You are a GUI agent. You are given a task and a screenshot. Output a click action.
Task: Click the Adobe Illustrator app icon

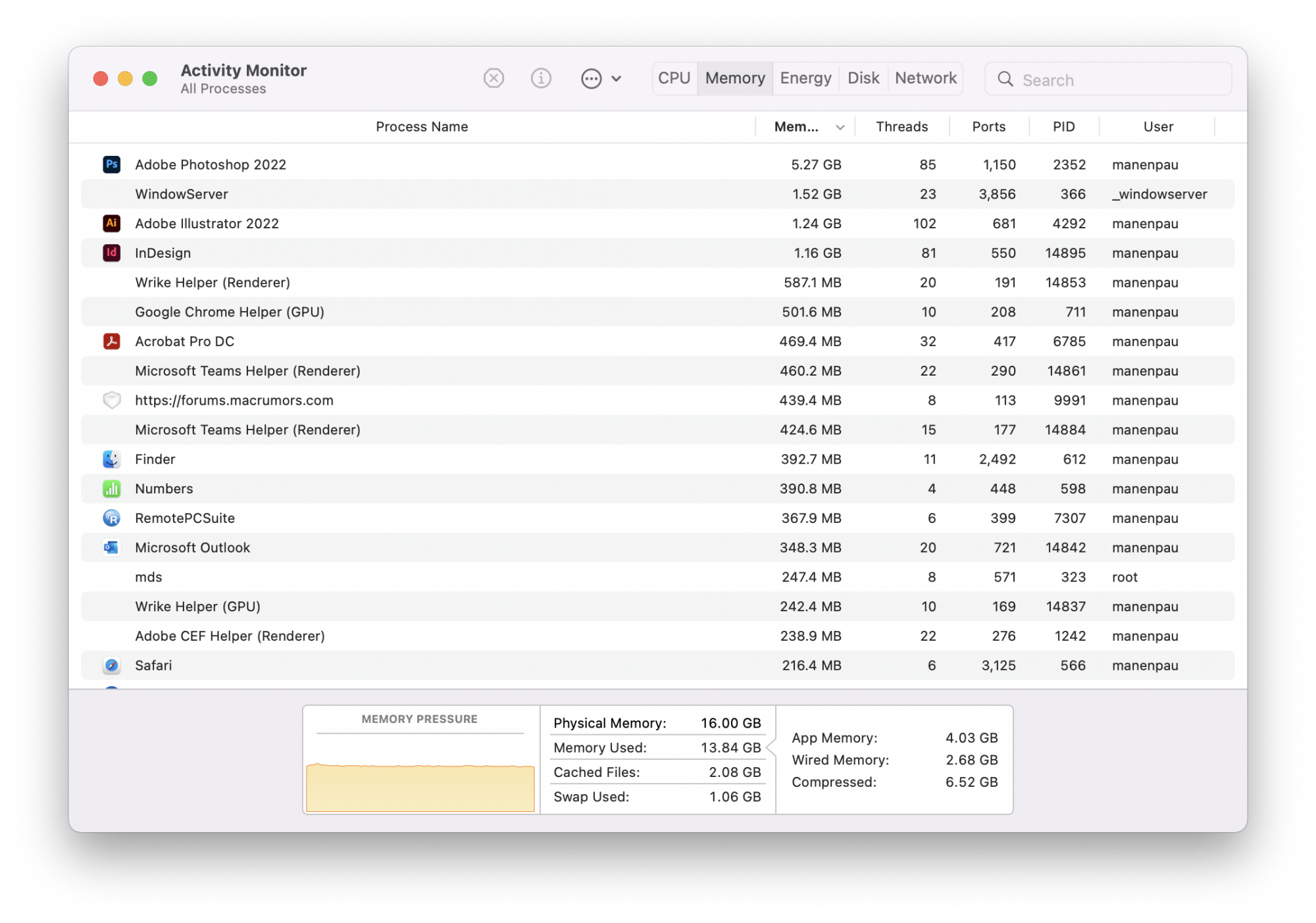pos(111,223)
